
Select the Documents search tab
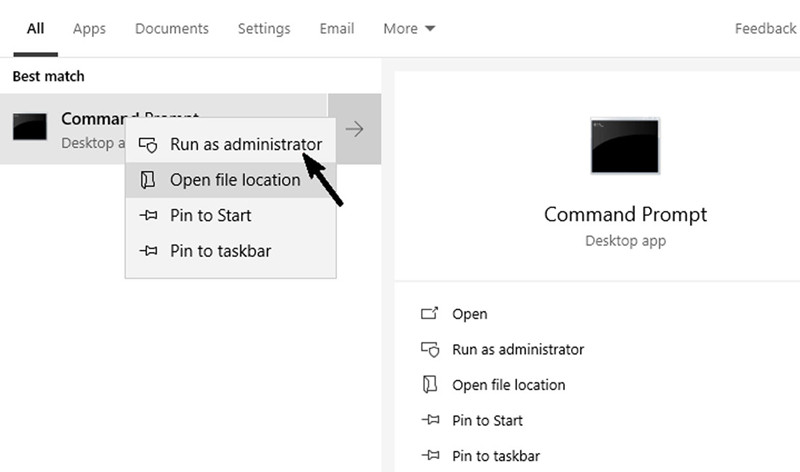[172, 29]
